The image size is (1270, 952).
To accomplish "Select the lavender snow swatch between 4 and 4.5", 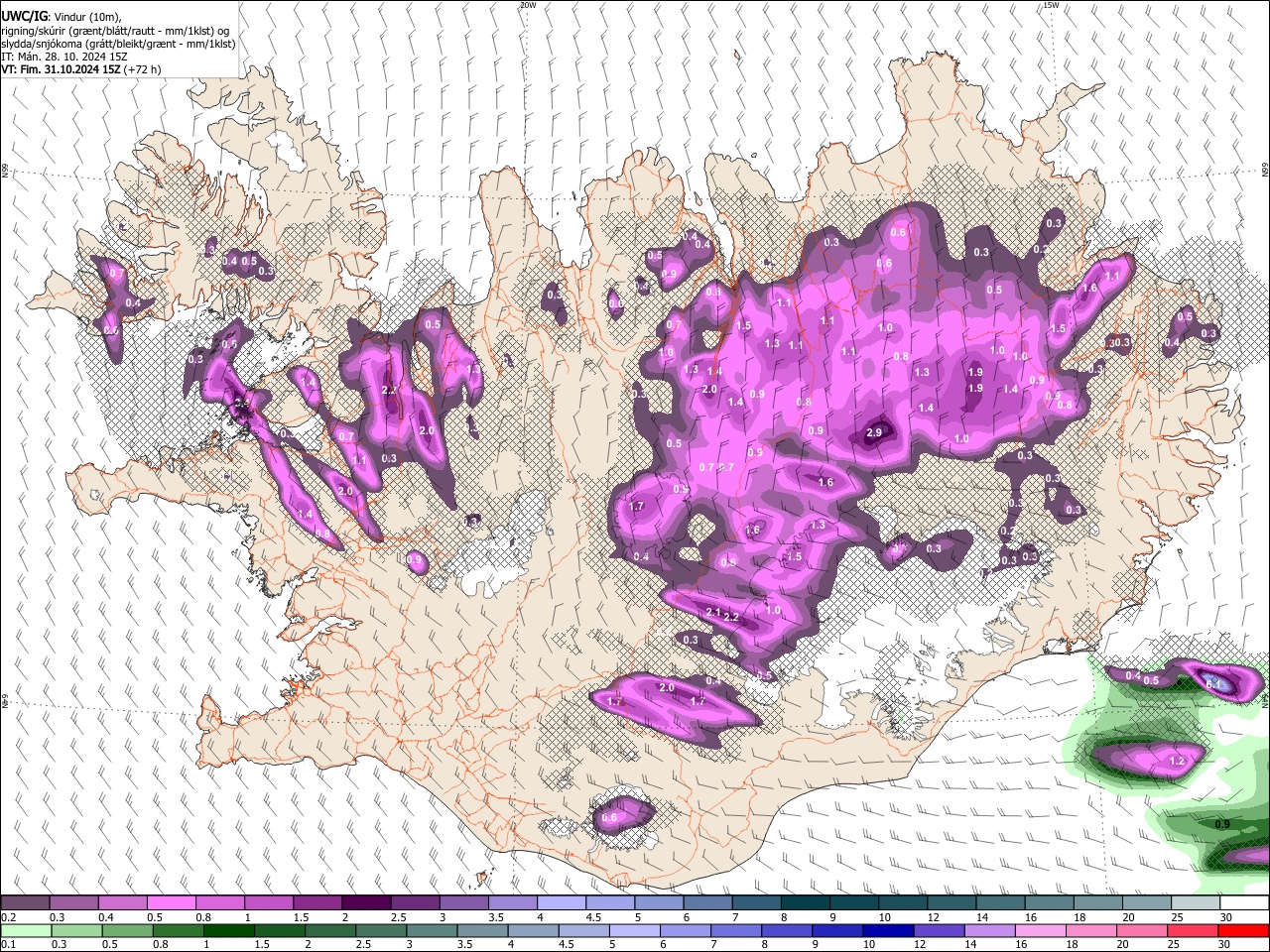I will click(561, 903).
